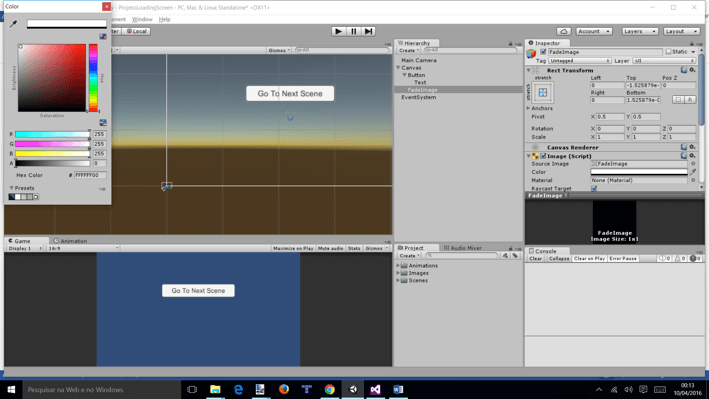Open Google Chrome from the taskbar

(330, 389)
